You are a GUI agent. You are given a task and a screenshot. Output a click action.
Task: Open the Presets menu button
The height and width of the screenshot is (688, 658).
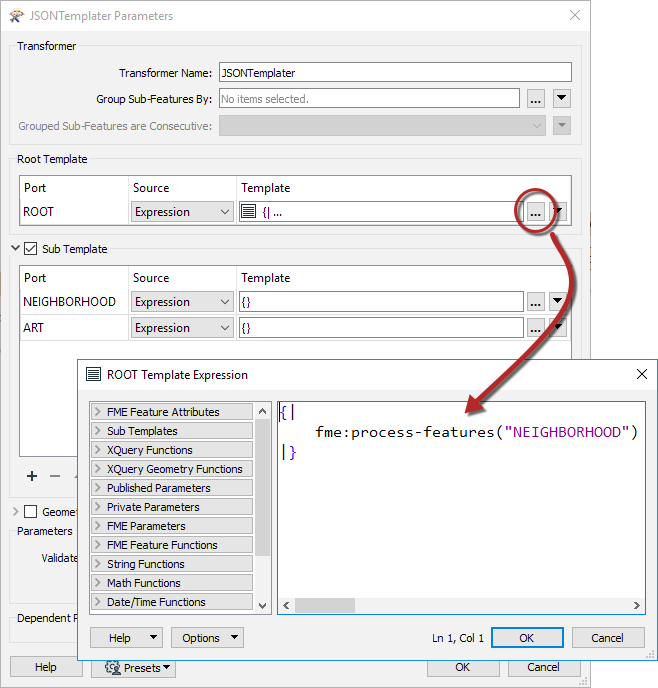pos(133,668)
